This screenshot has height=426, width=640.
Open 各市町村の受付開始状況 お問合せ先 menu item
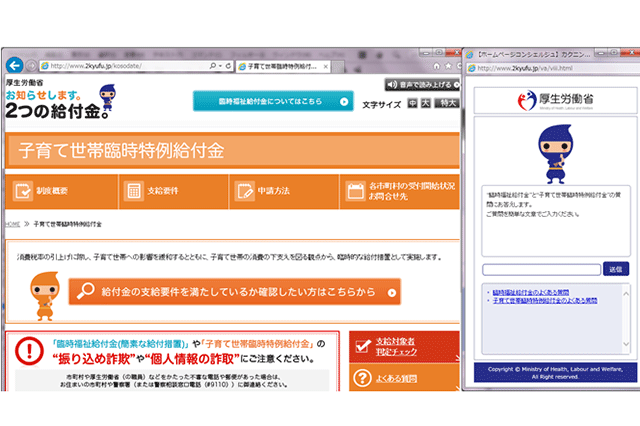coord(400,191)
